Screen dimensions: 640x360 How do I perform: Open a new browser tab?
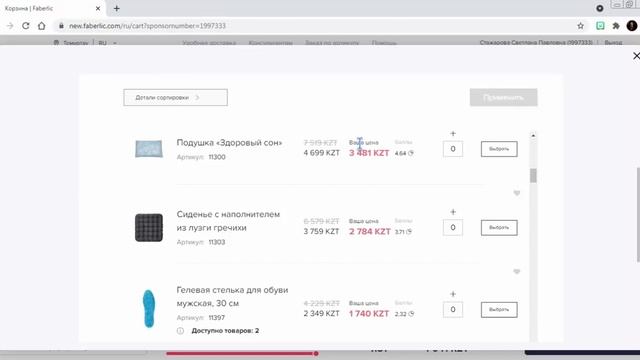(117, 8)
